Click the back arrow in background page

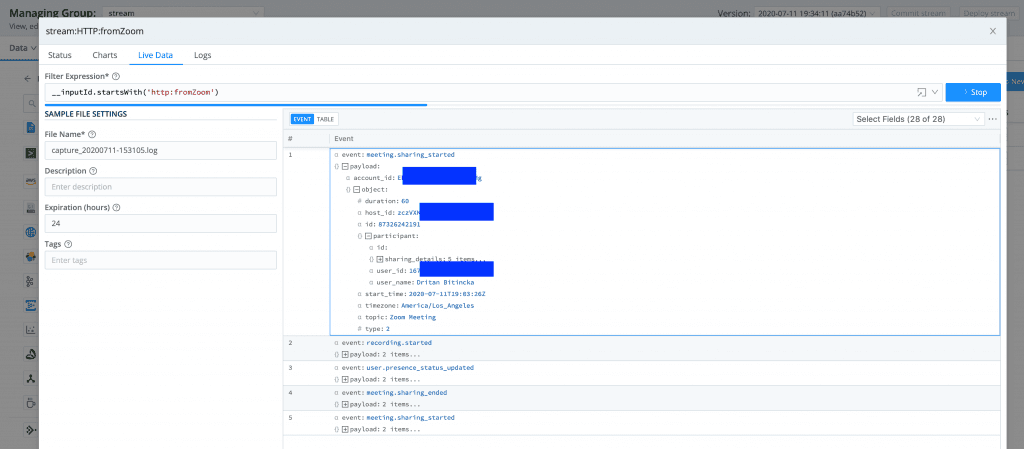27,78
